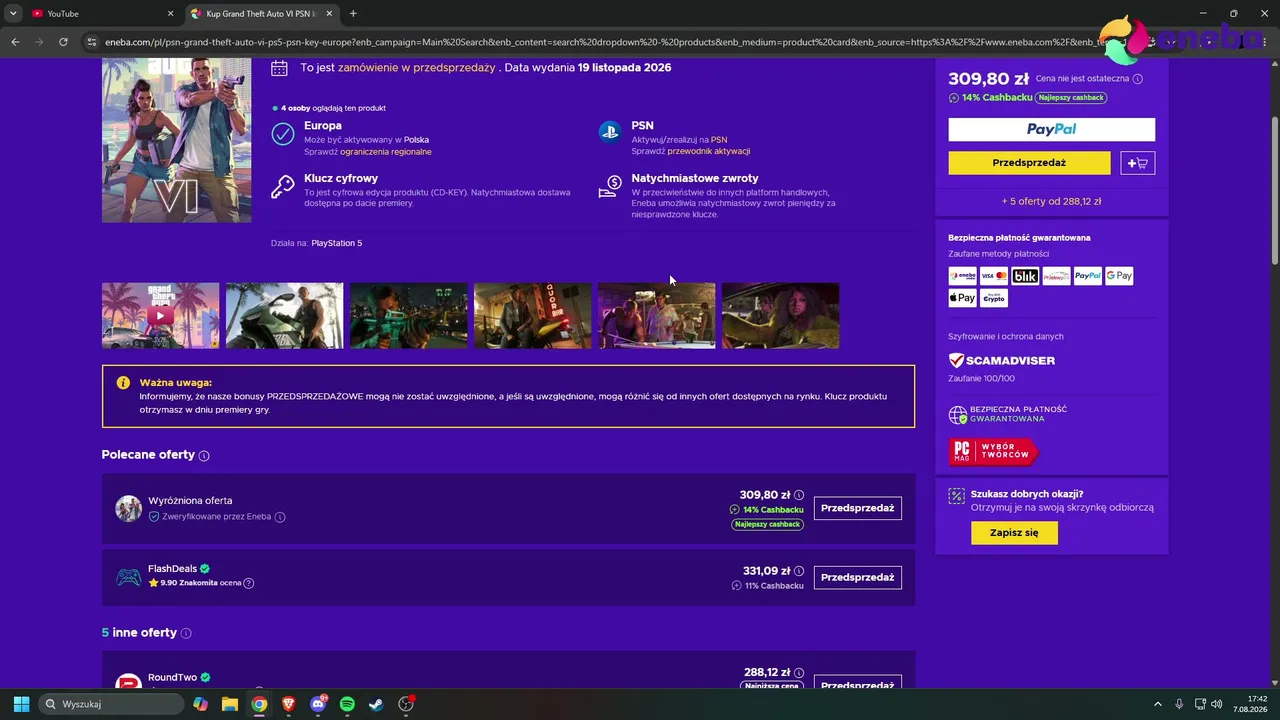
Task: Open the motorcycle screenshot thumbnail
Action: click(284, 316)
